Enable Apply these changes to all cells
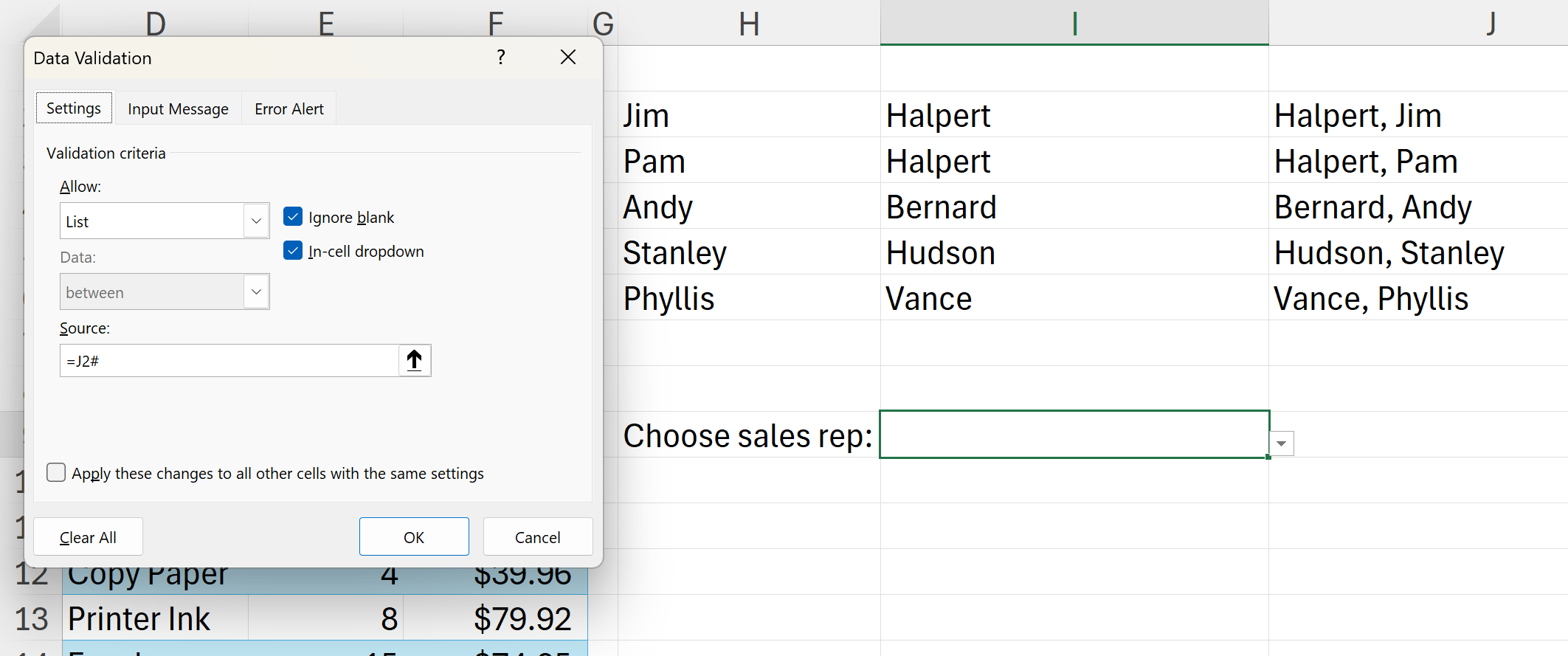Viewport: 1568px width, 656px height. (56, 473)
